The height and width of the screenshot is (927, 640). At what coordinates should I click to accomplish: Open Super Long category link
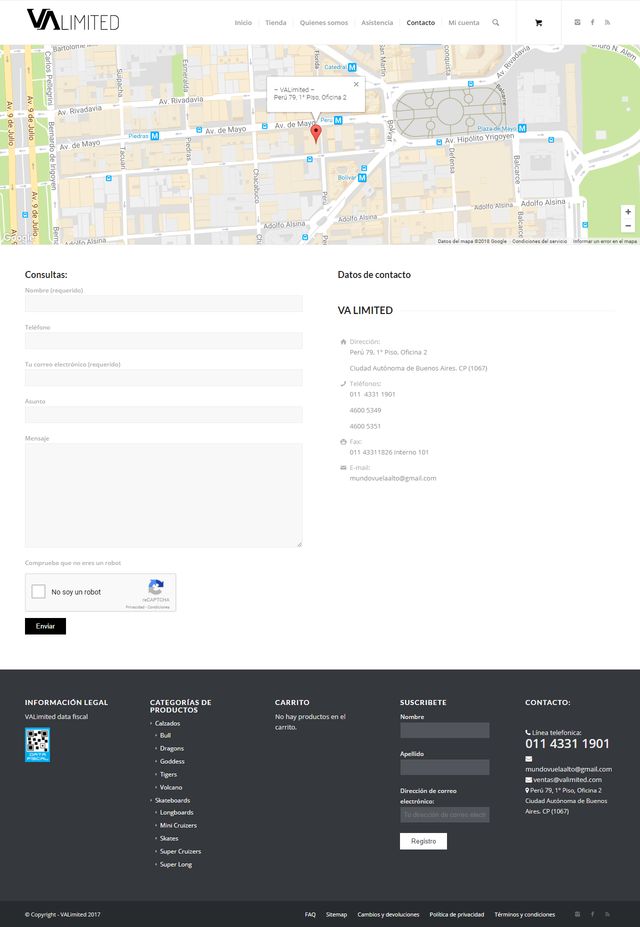tap(176, 864)
